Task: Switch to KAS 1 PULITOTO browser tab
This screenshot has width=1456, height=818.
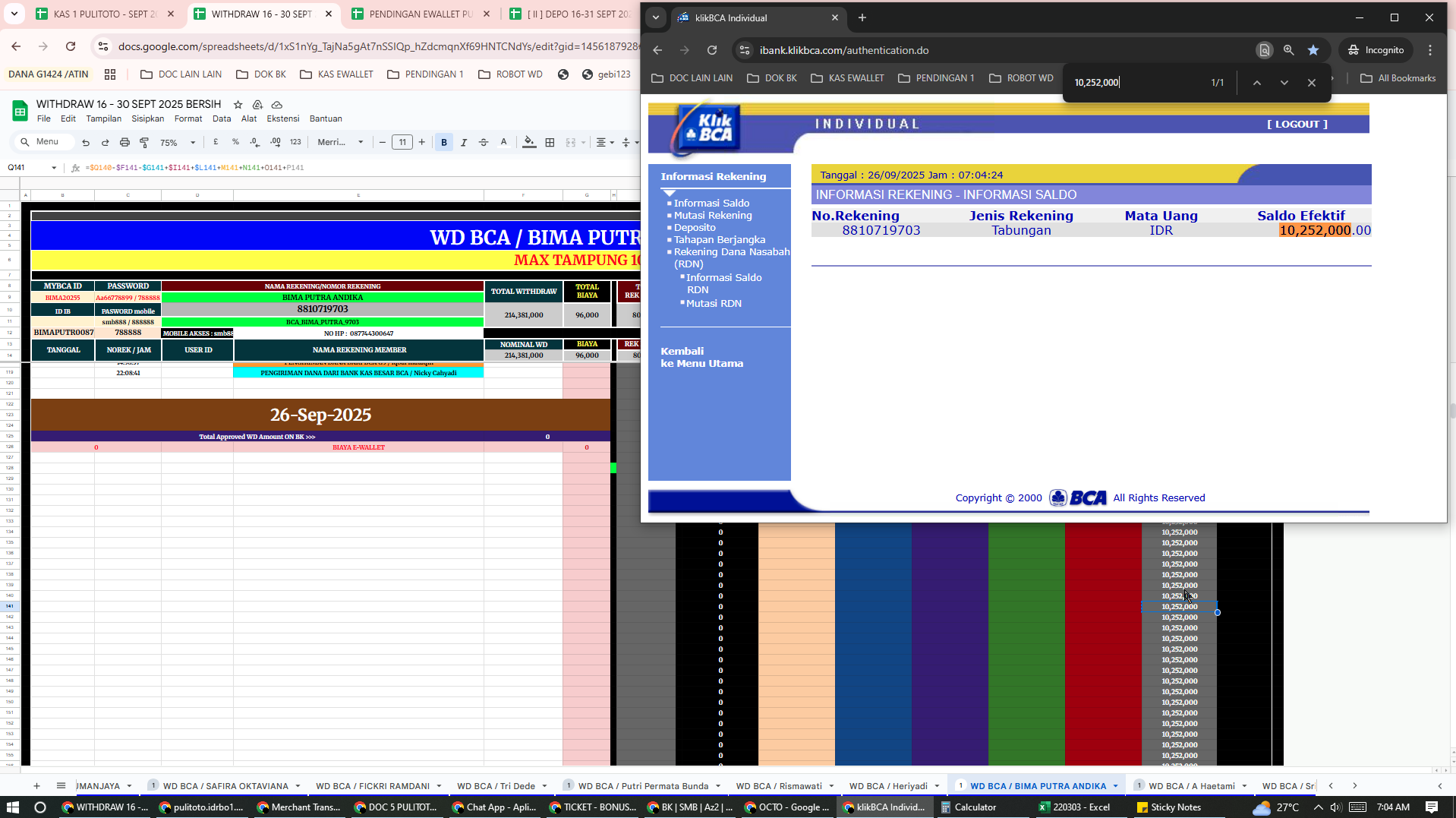Action: coord(106,14)
